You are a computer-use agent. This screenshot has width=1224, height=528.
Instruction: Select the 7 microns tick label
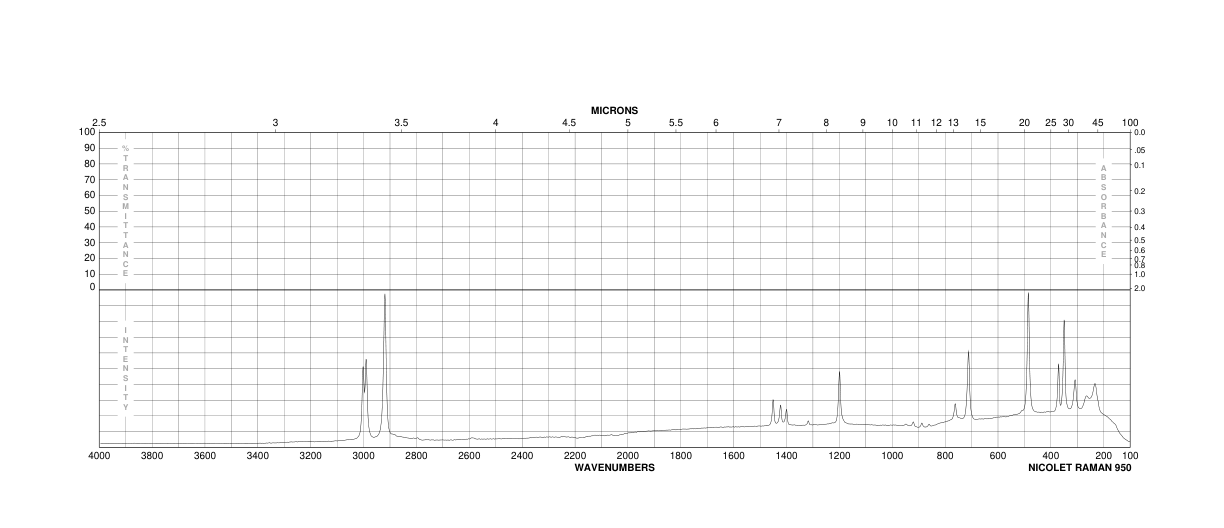click(x=779, y=122)
